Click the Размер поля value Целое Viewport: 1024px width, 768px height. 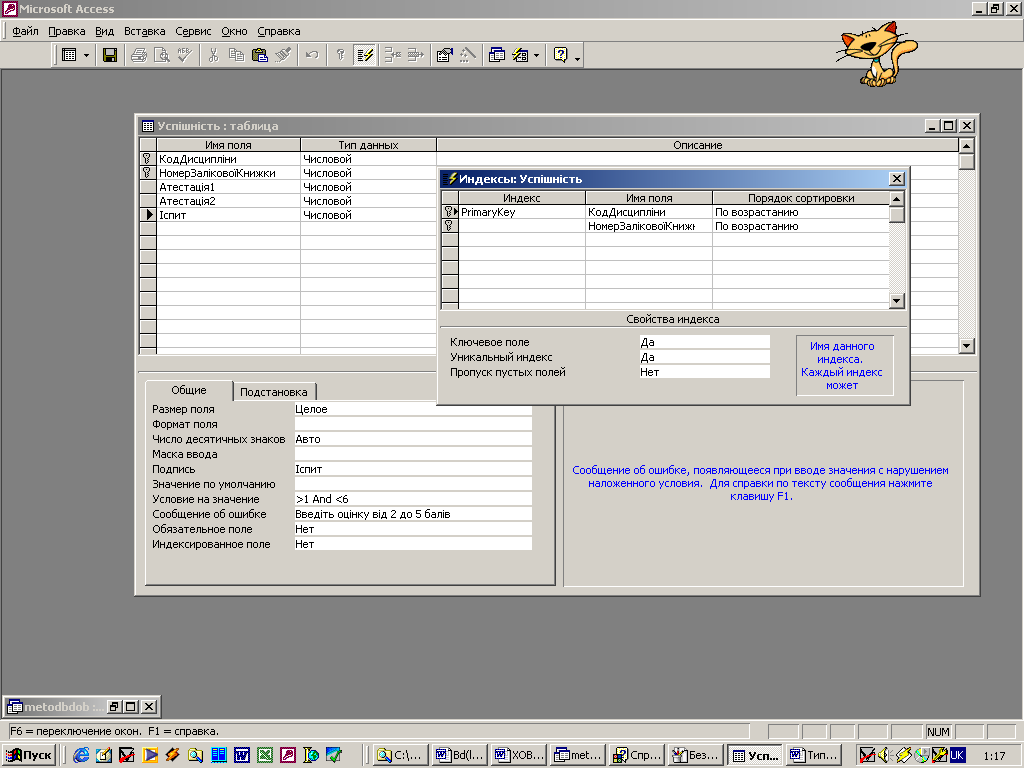tap(413, 409)
